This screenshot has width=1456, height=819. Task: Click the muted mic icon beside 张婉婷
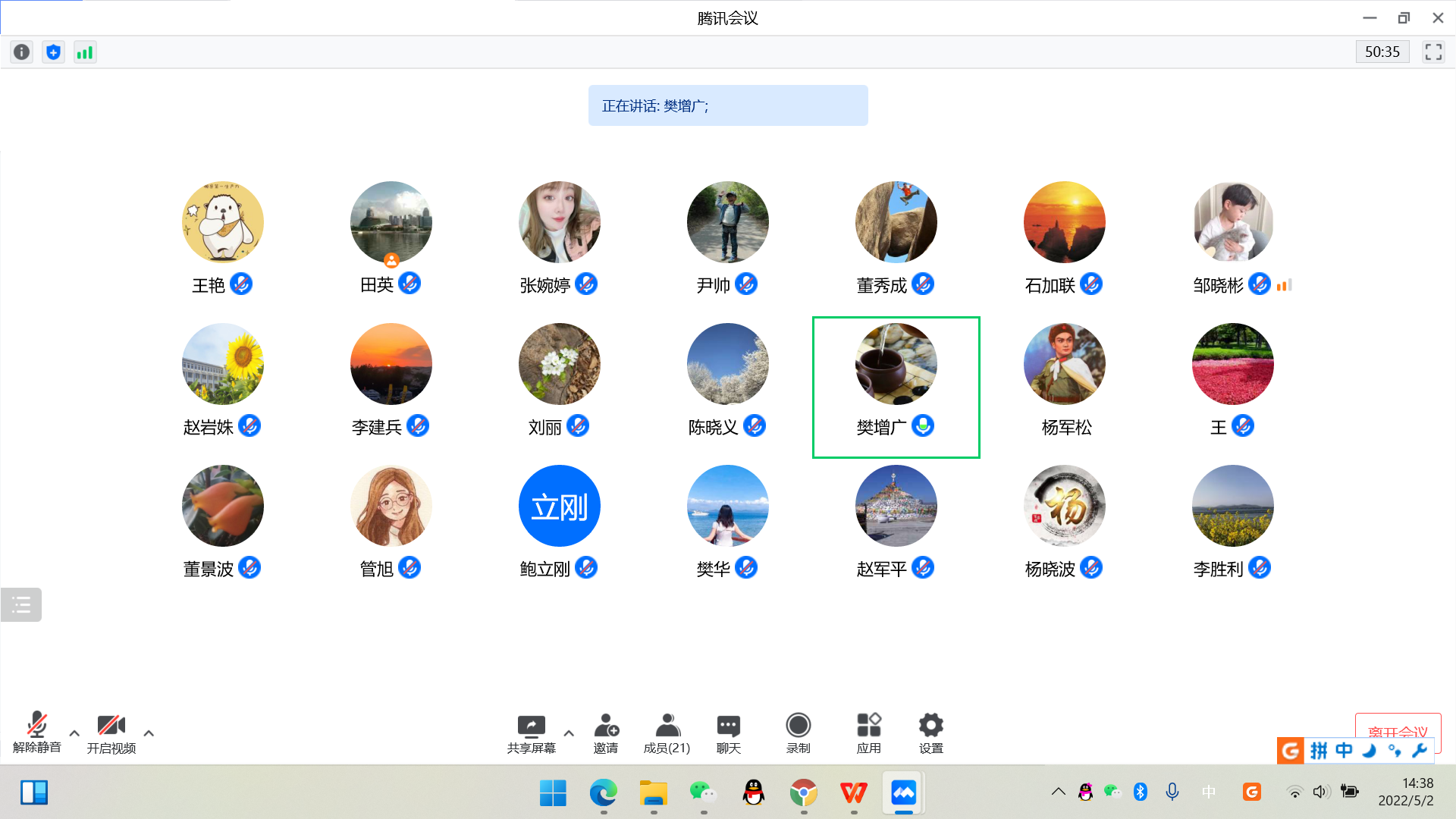(586, 284)
